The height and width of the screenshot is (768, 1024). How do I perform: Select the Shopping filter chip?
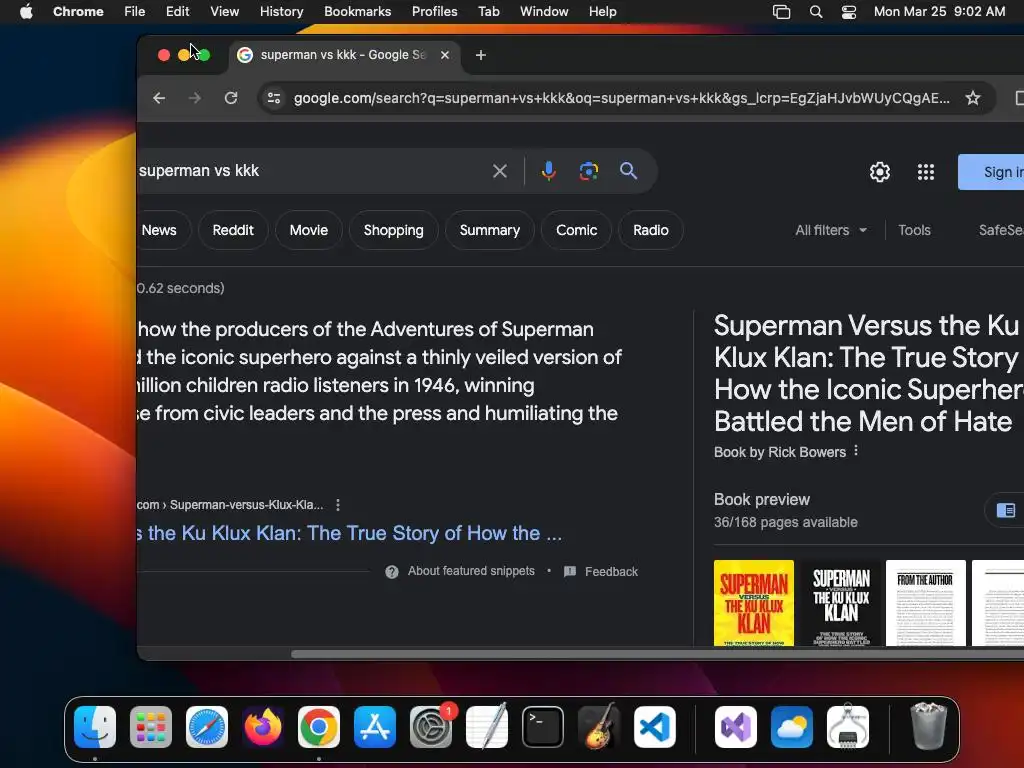click(394, 230)
